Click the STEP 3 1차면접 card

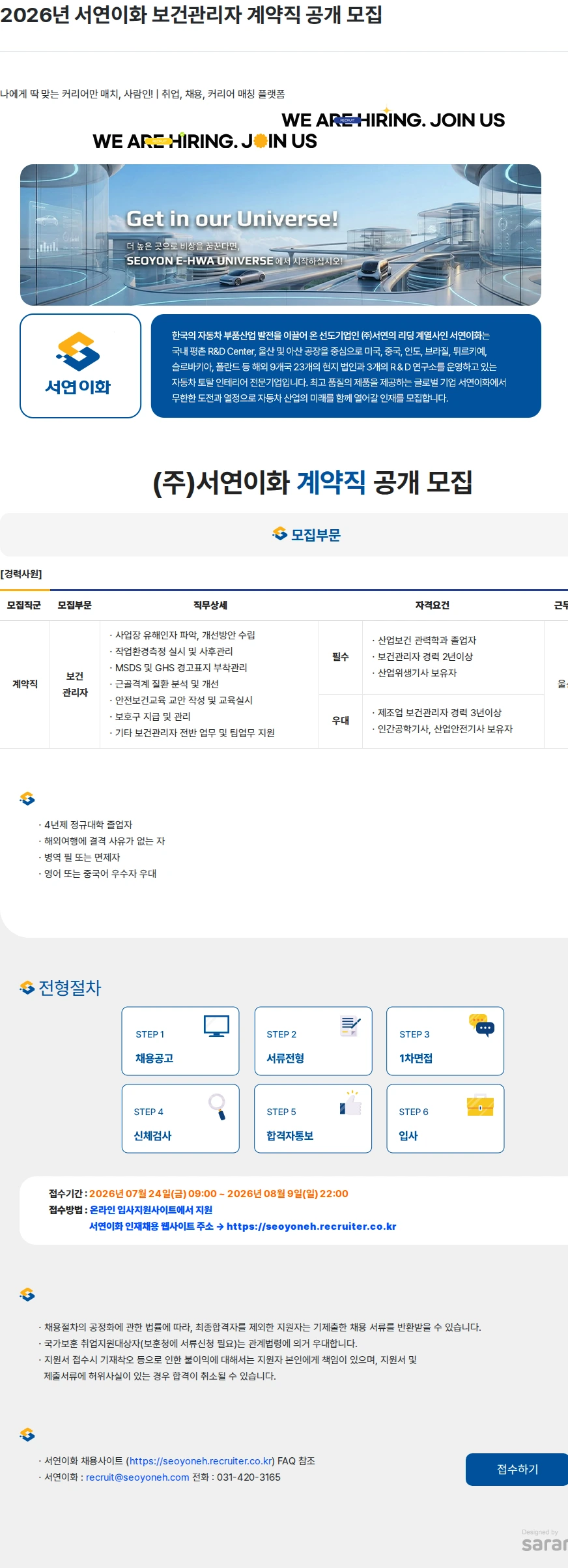click(x=446, y=1041)
